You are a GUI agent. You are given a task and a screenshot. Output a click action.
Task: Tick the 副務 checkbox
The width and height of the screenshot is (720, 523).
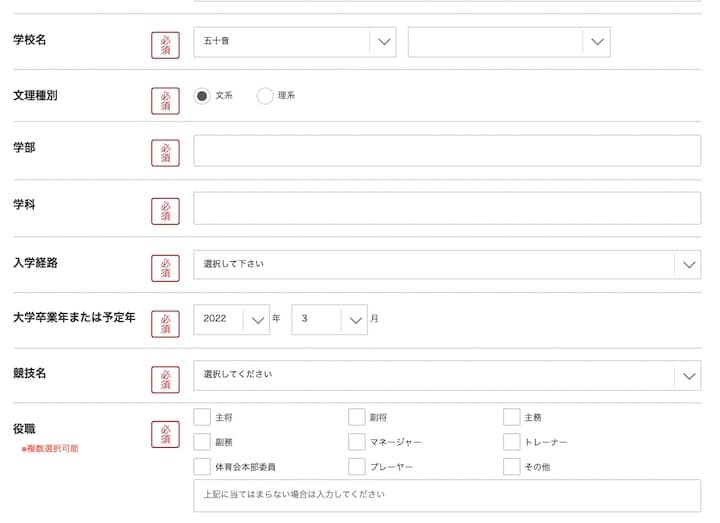pyautogui.click(x=202, y=442)
